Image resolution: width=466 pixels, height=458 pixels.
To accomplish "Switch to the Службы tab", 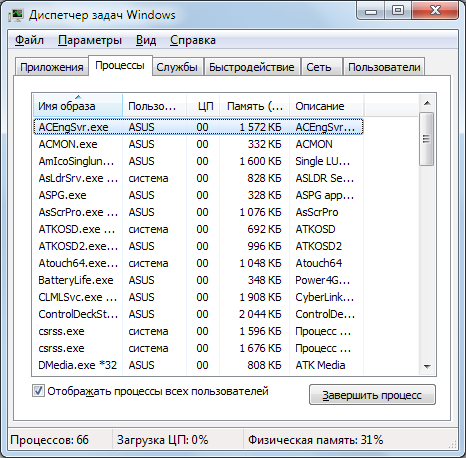I will tap(177, 67).
